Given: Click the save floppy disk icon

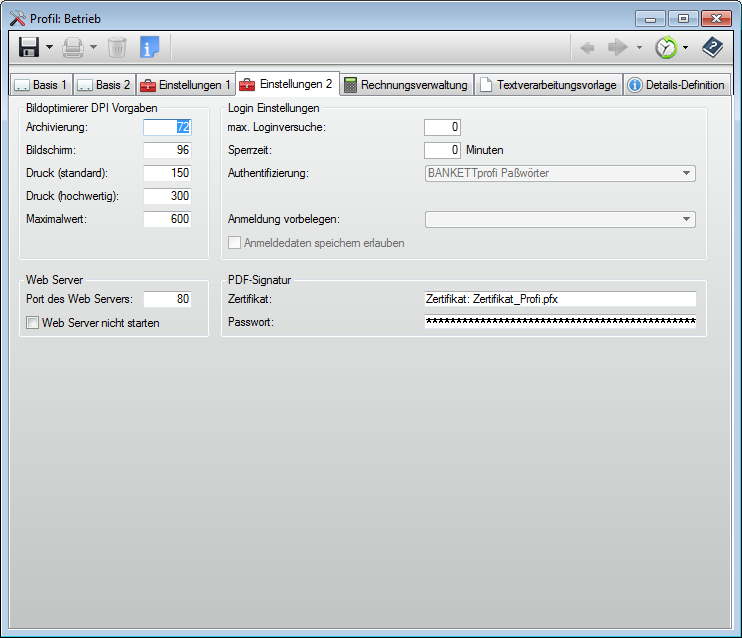Looking at the screenshot, I should pyautogui.click(x=29, y=47).
